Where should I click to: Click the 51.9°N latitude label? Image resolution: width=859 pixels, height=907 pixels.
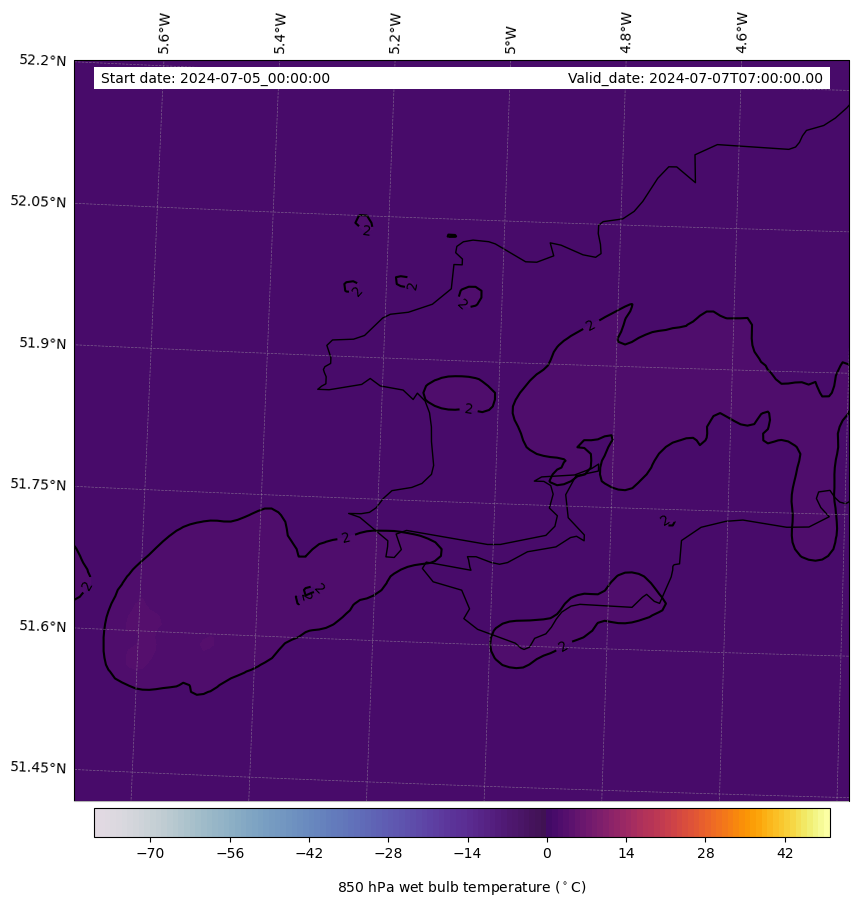click(x=43, y=344)
